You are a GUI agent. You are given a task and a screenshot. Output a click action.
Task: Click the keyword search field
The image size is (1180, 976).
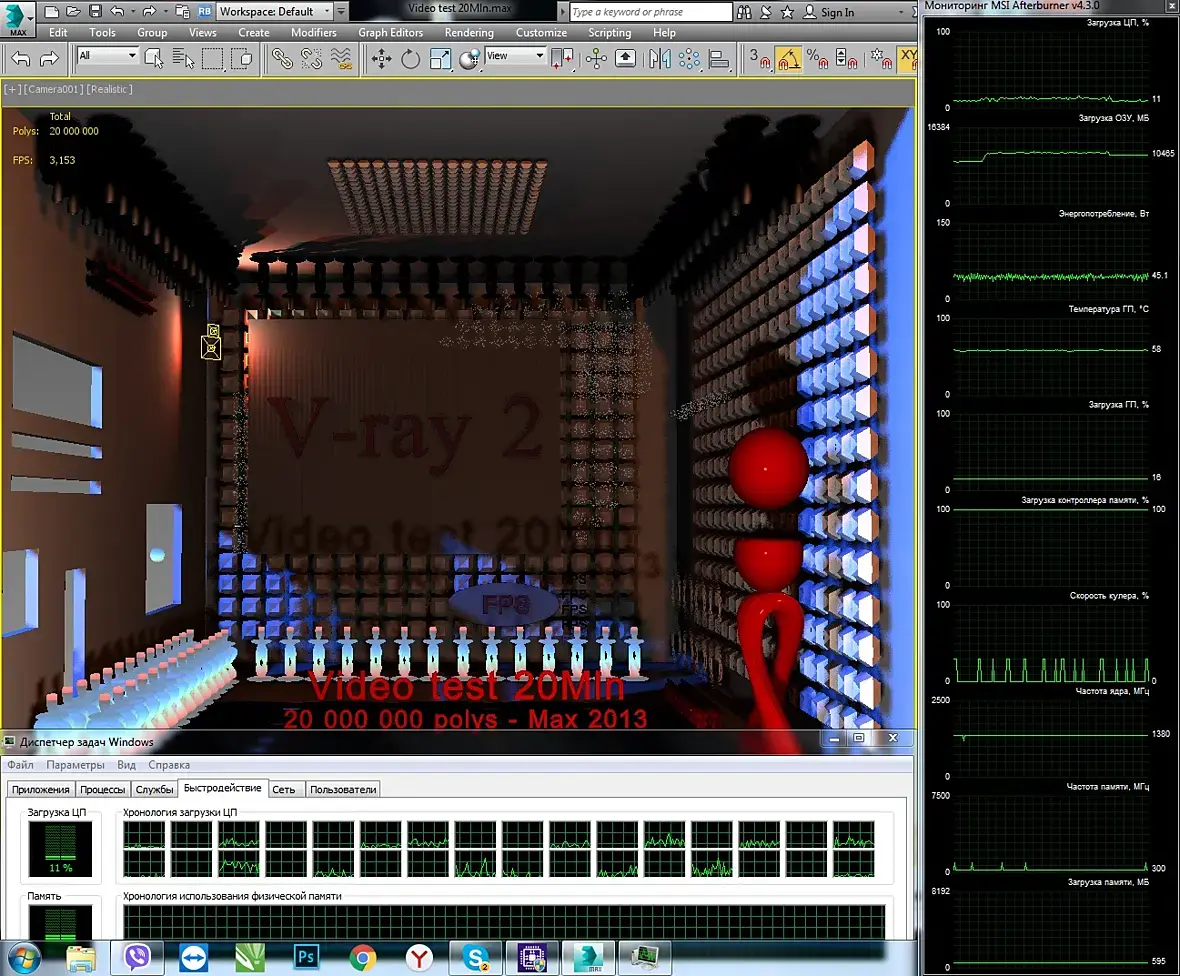point(650,11)
